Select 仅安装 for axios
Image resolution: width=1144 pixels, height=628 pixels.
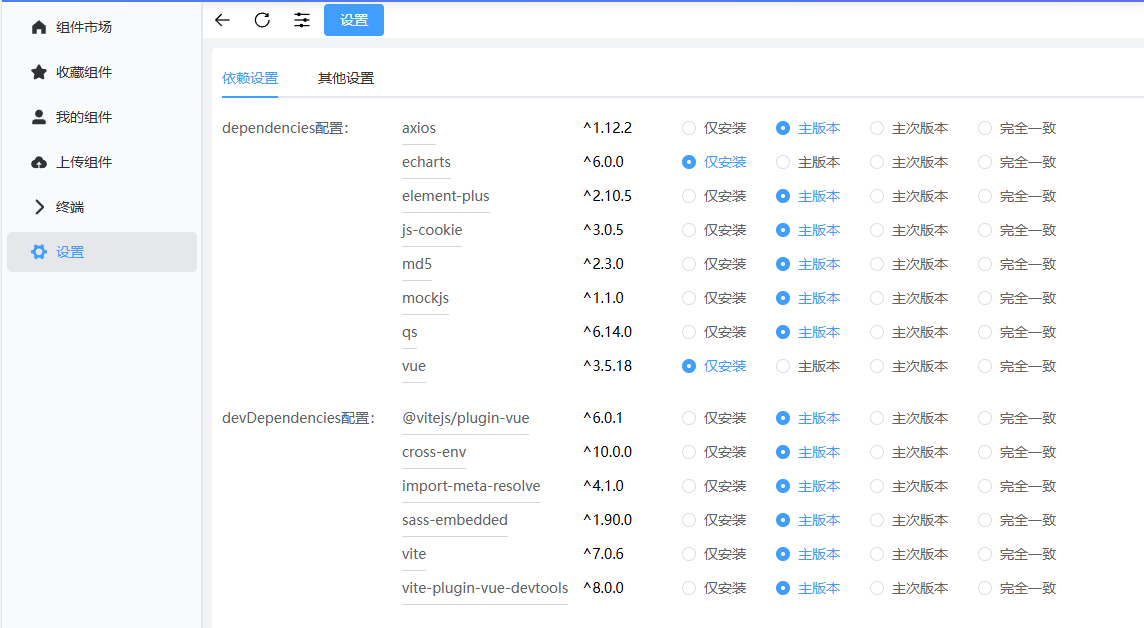[689, 128]
